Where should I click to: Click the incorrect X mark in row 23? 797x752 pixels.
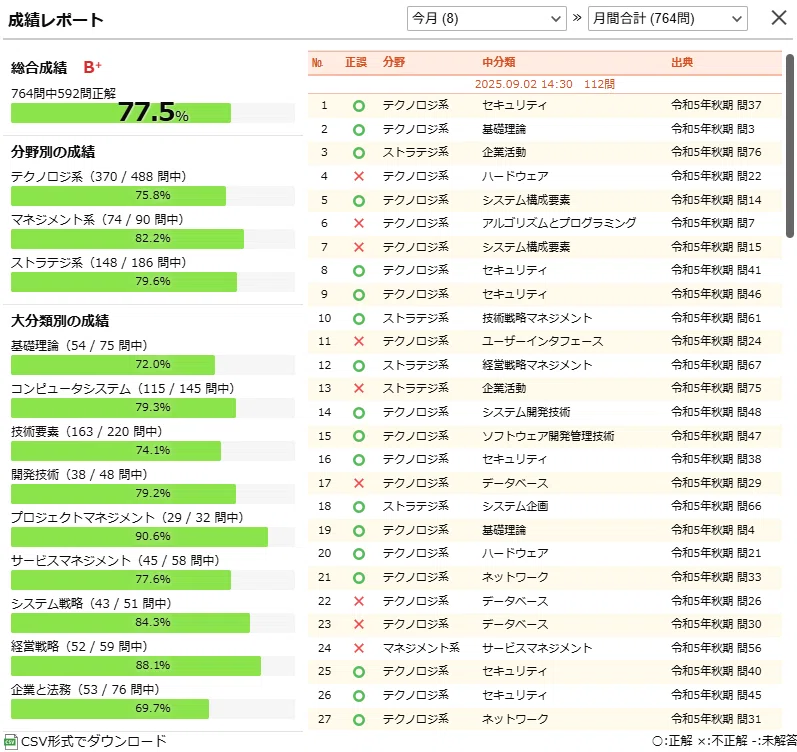tap(359, 624)
